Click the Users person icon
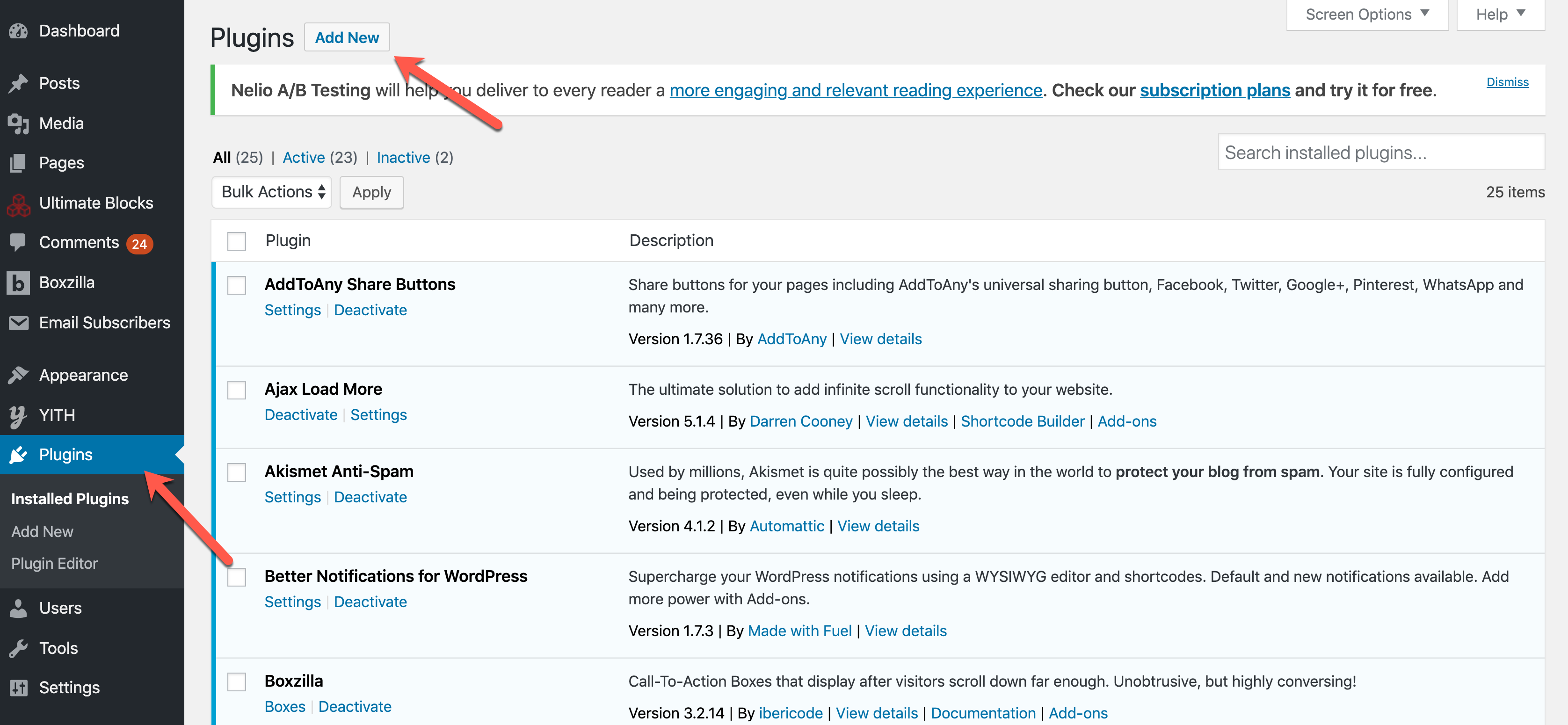This screenshot has height=725, width=1568. click(x=18, y=608)
